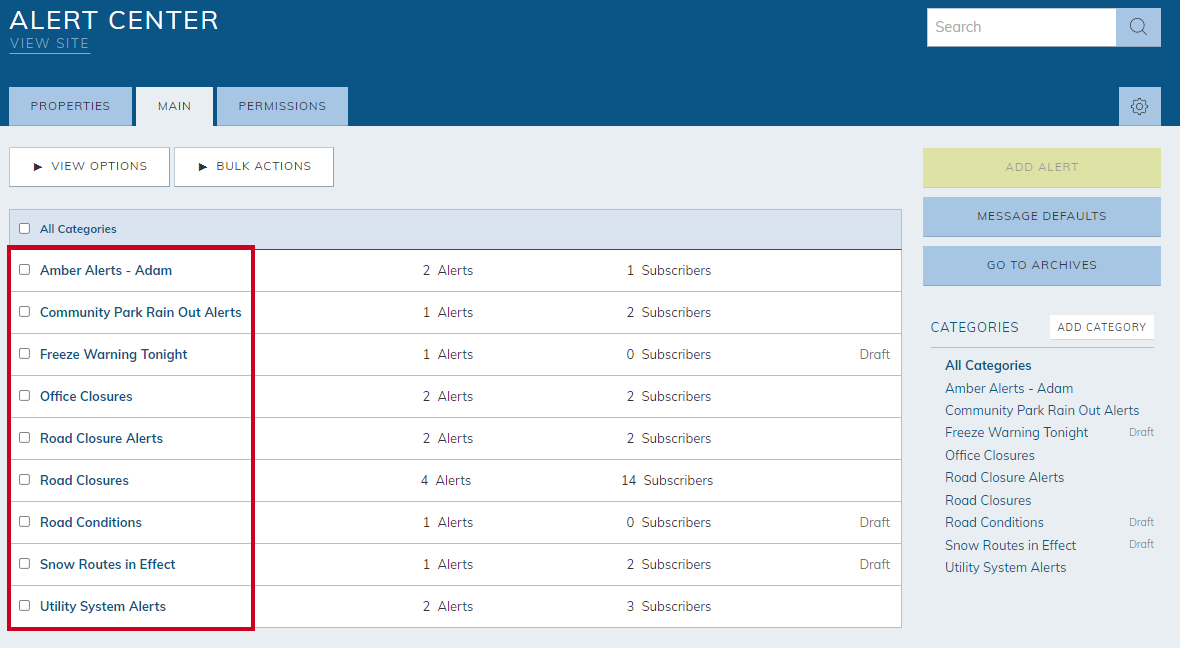This screenshot has width=1180, height=648.
Task: Click the "2 Alerts" count for Office Closures
Action: pos(448,397)
